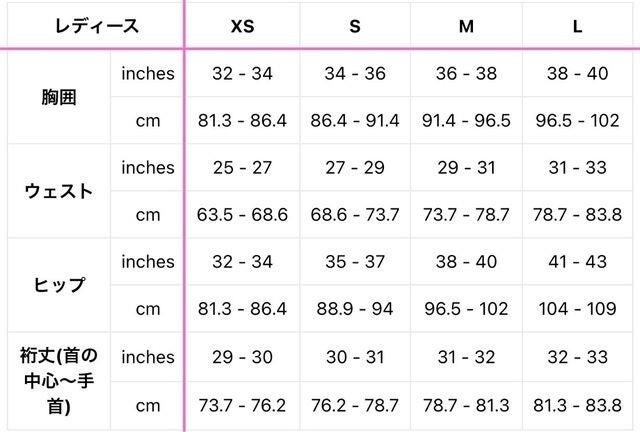Viewport: 640px width, 432px height.
Task: Click the 胸囲 inches value 34 - 36
Action: click(x=354, y=73)
